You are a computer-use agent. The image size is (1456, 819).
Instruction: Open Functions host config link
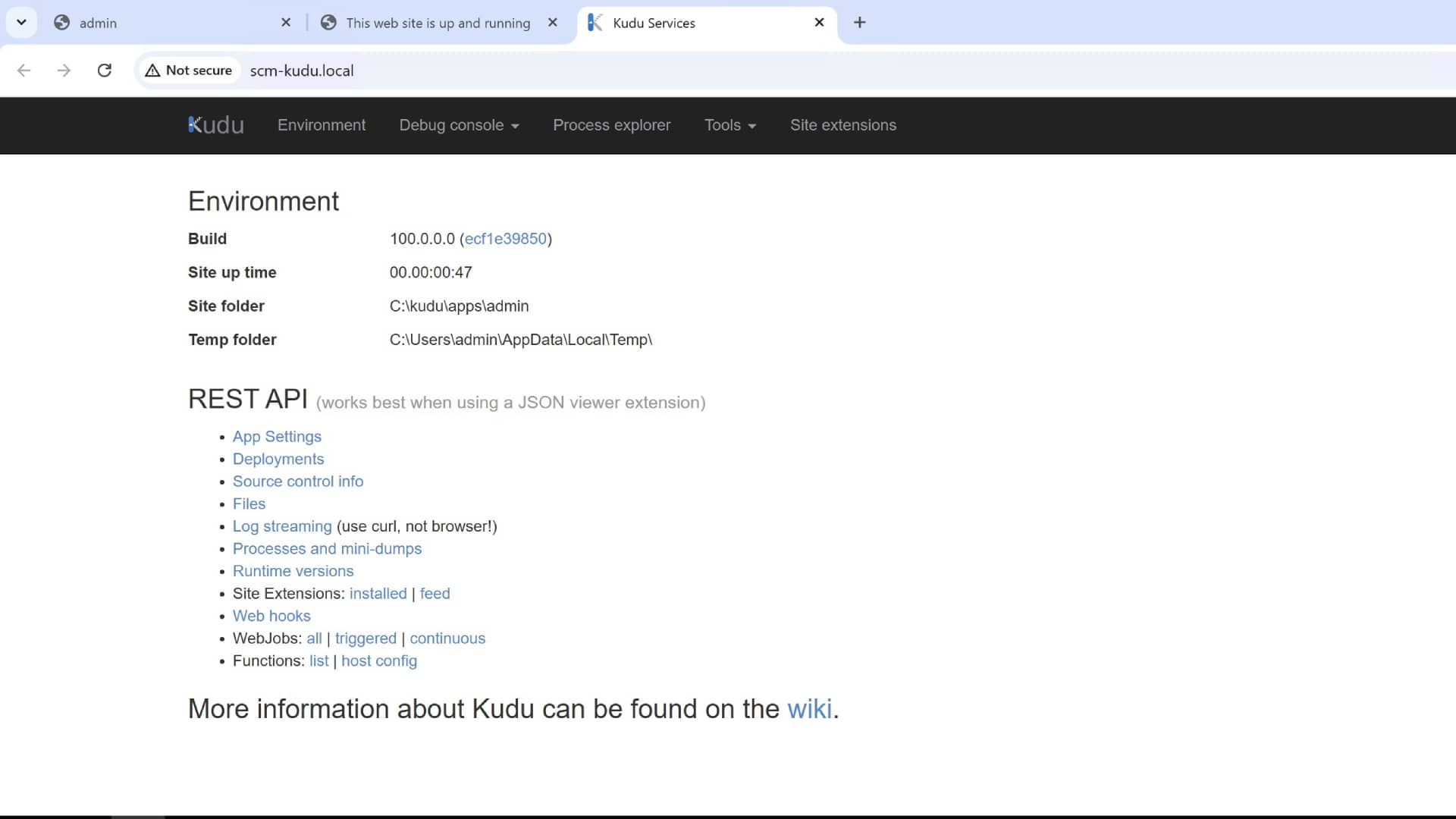pos(379,661)
